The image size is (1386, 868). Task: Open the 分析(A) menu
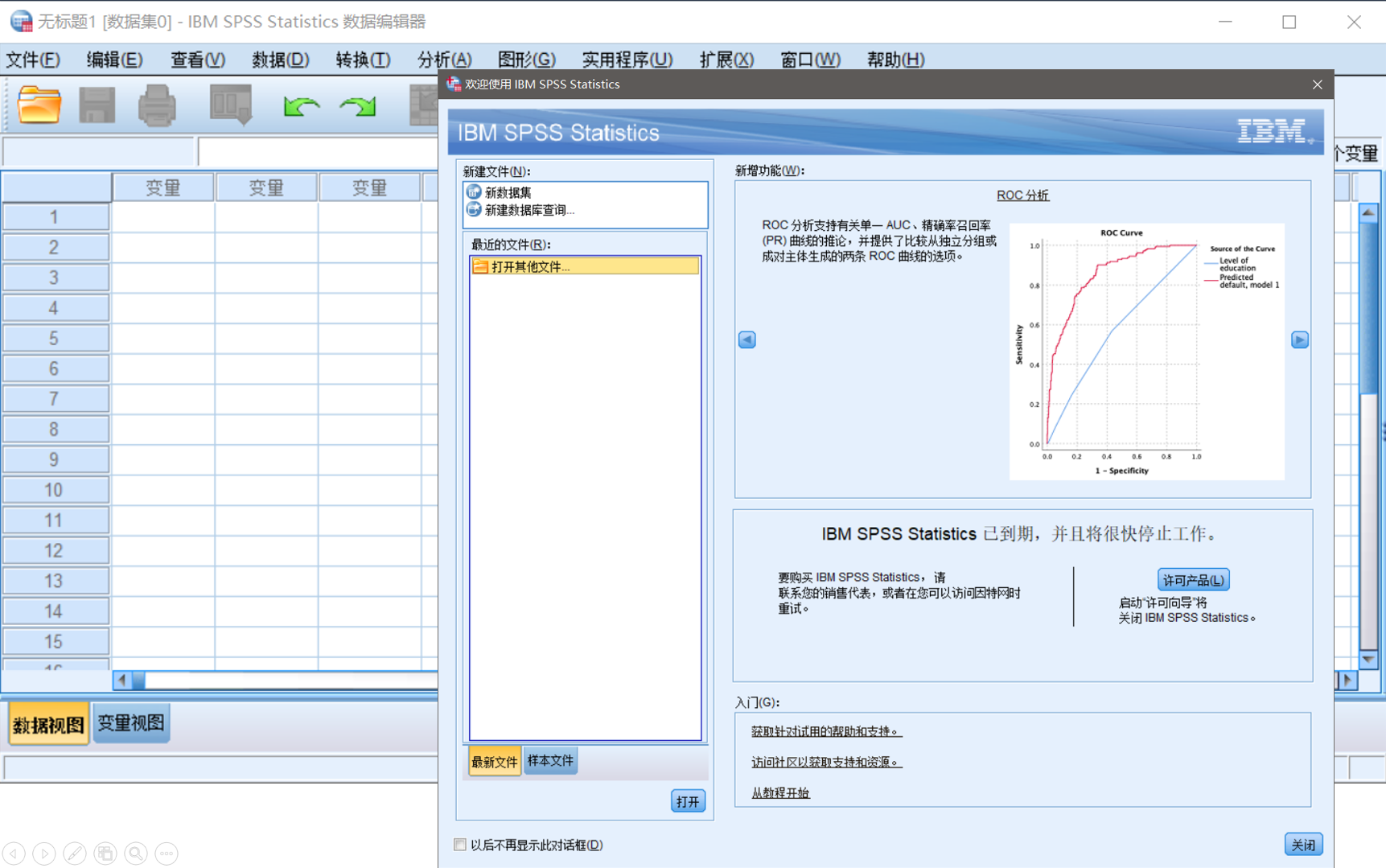pos(445,60)
